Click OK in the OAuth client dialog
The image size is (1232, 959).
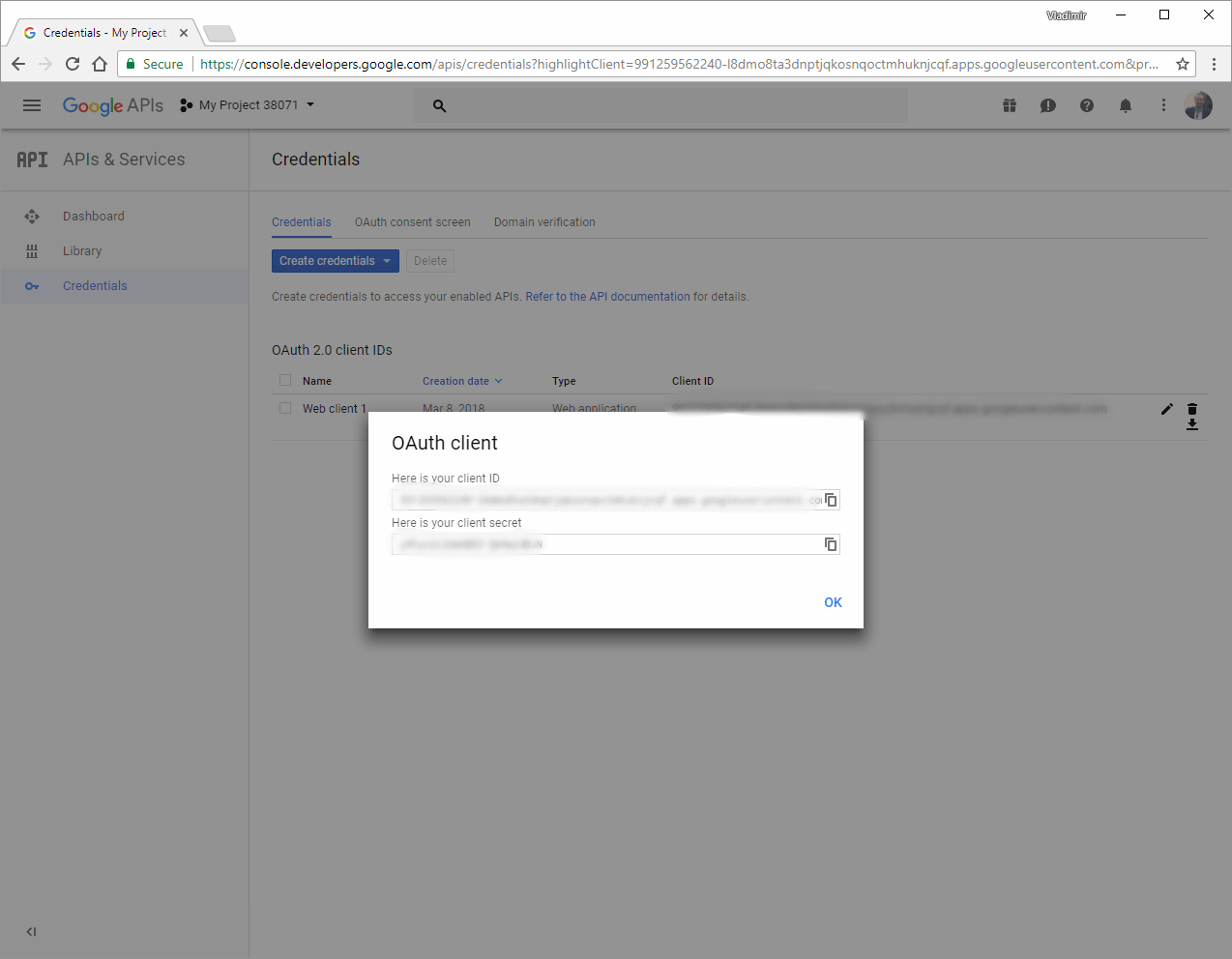tap(833, 602)
